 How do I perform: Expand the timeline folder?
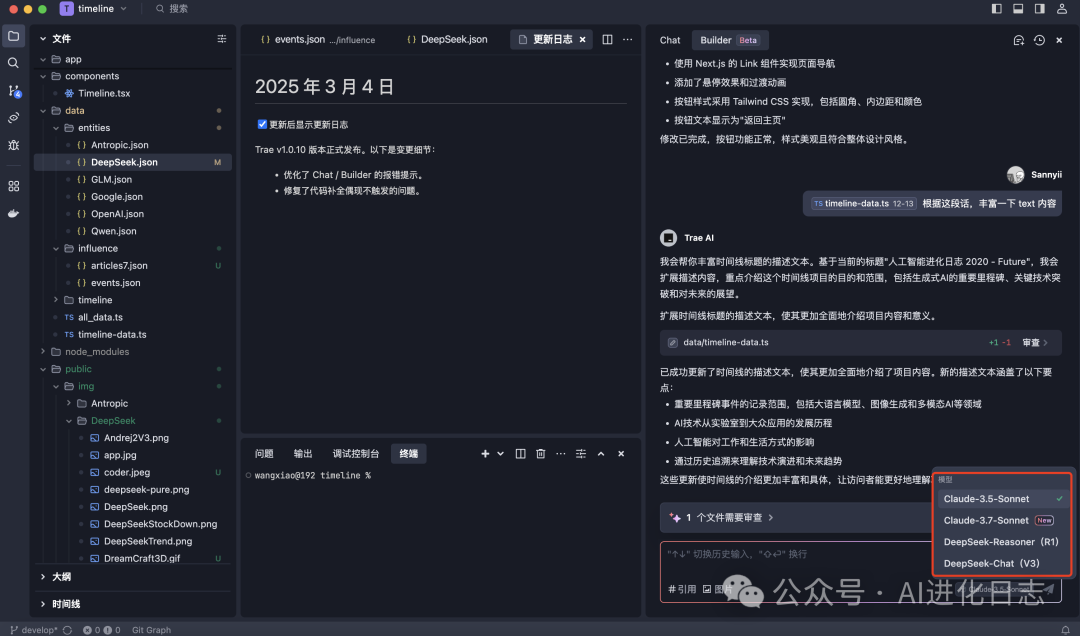(x=56, y=300)
